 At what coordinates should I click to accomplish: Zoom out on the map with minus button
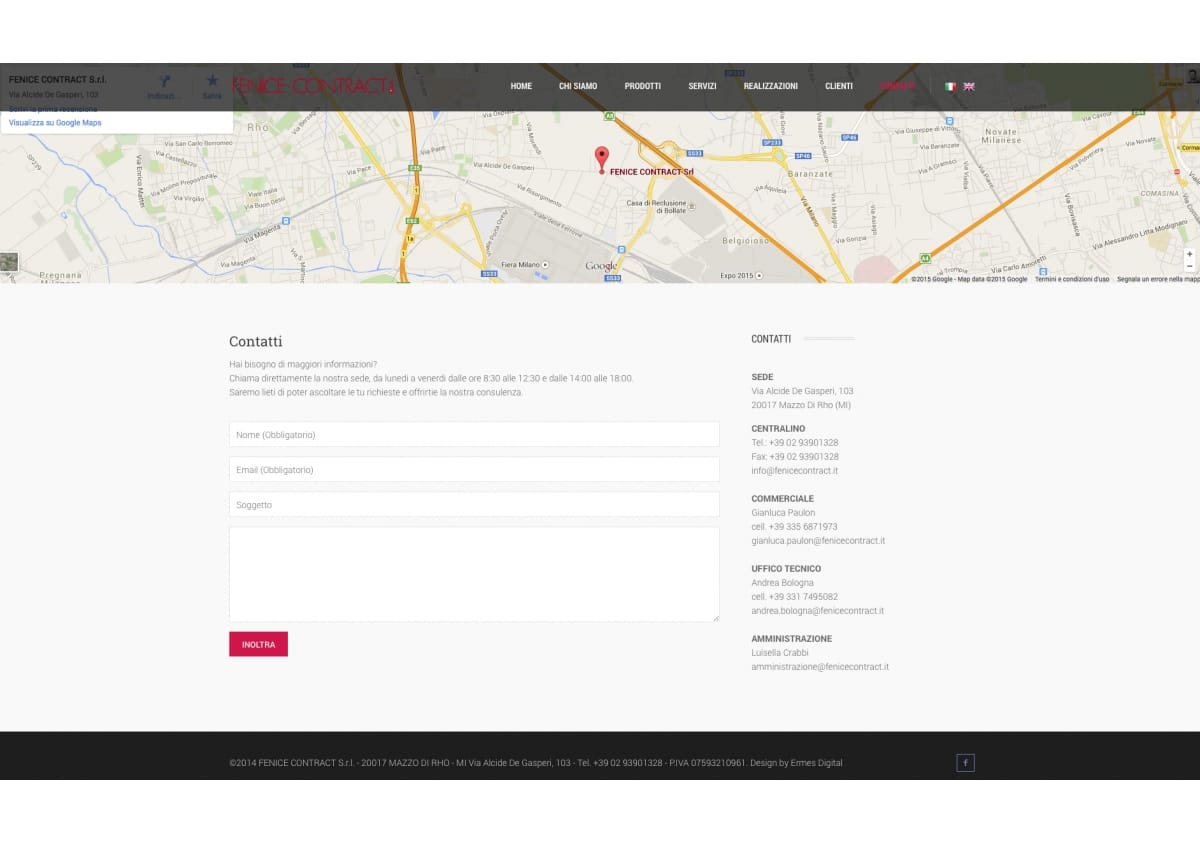click(x=1189, y=267)
